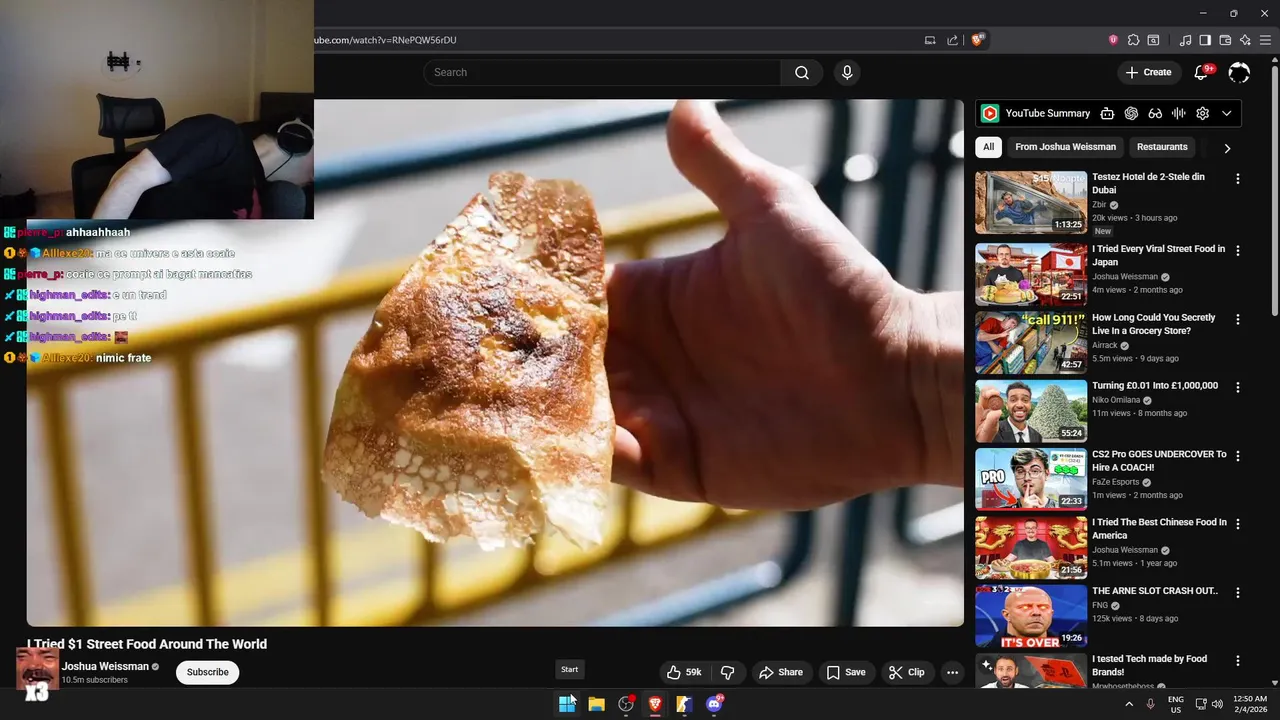This screenshot has width=1280, height=720.
Task: Click the share page icon in address bar
Action: (953, 40)
